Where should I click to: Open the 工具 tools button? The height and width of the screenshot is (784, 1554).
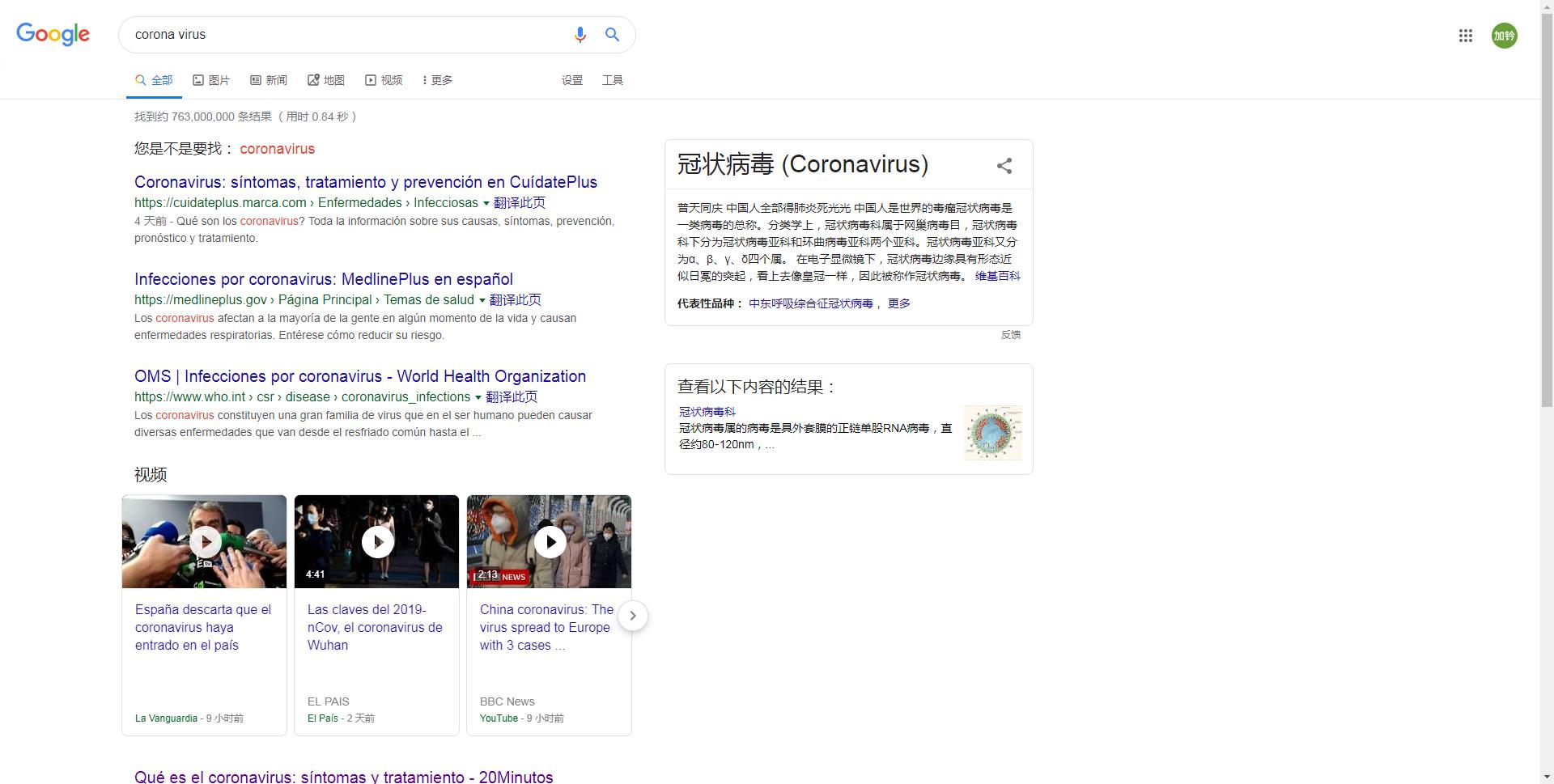[612, 80]
